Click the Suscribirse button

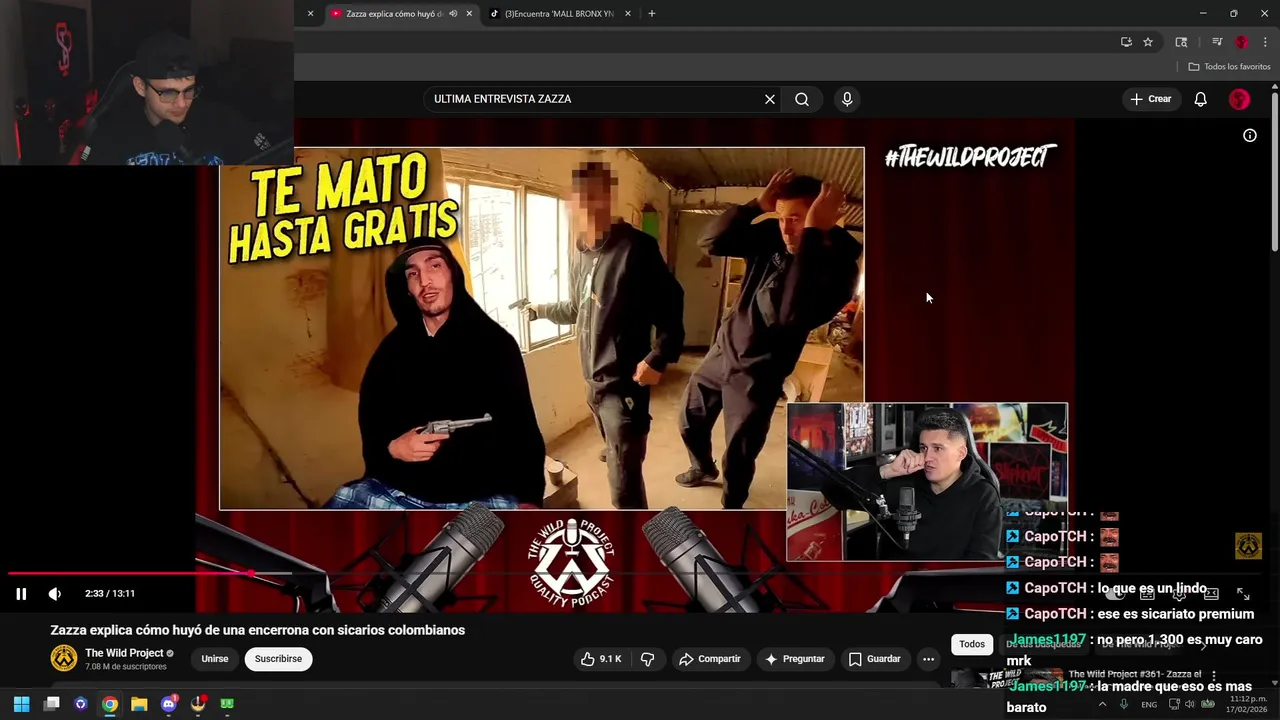coord(278,659)
